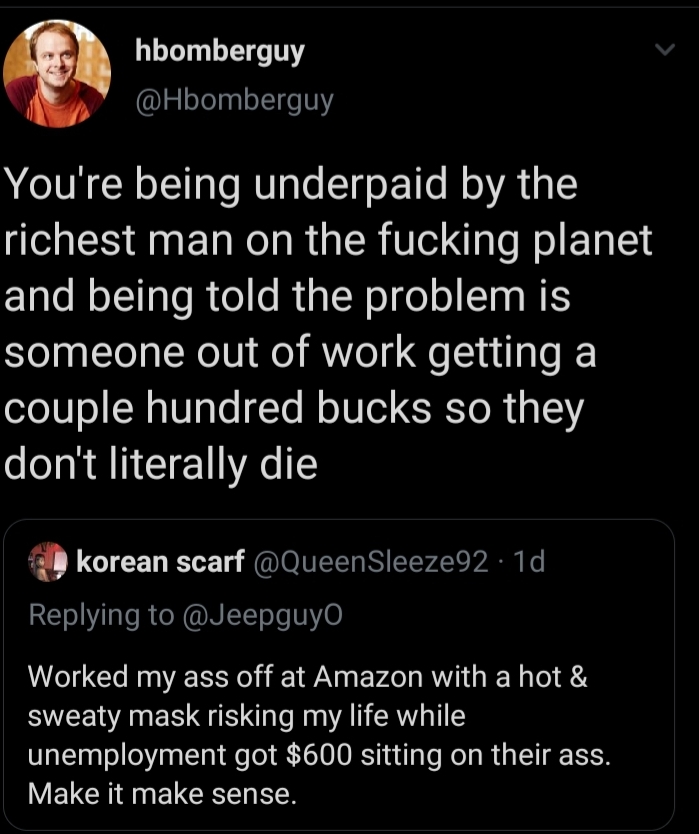
Task: Click the "sweaty mask risking my life" line
Action: click(247, 716)
